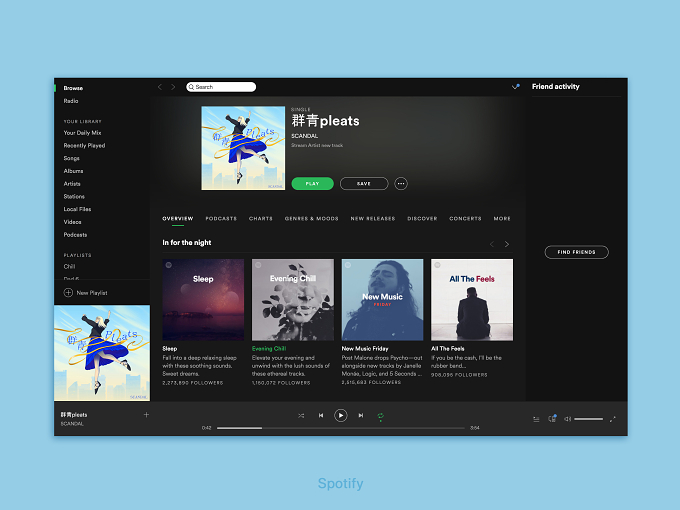
Task: Open Your Daily Mix
Action: pos(82,133)
